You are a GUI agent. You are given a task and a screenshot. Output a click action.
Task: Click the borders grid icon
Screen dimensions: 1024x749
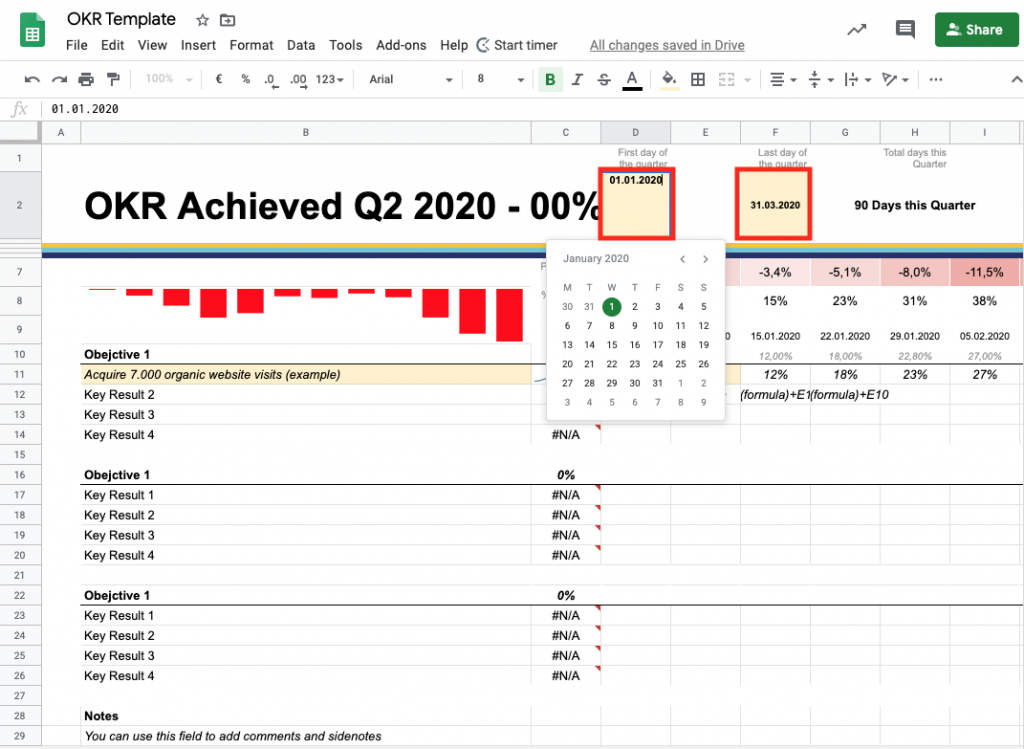[x=698, y=79]
